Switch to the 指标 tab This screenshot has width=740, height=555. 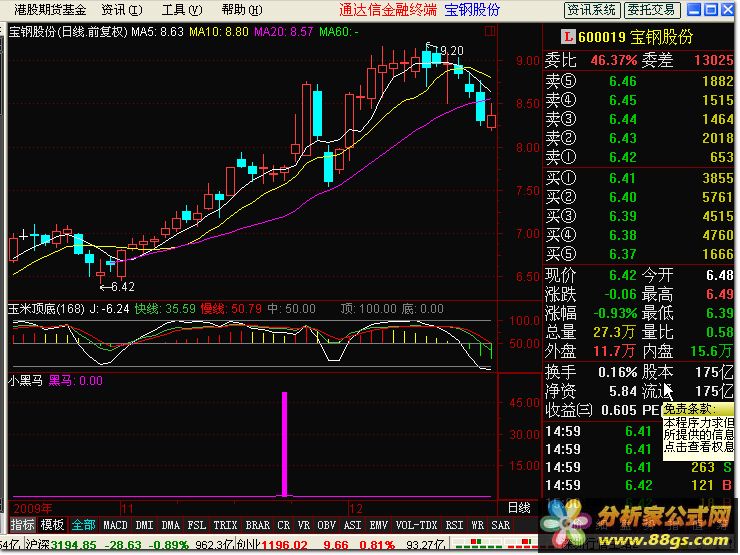point(23,524)
